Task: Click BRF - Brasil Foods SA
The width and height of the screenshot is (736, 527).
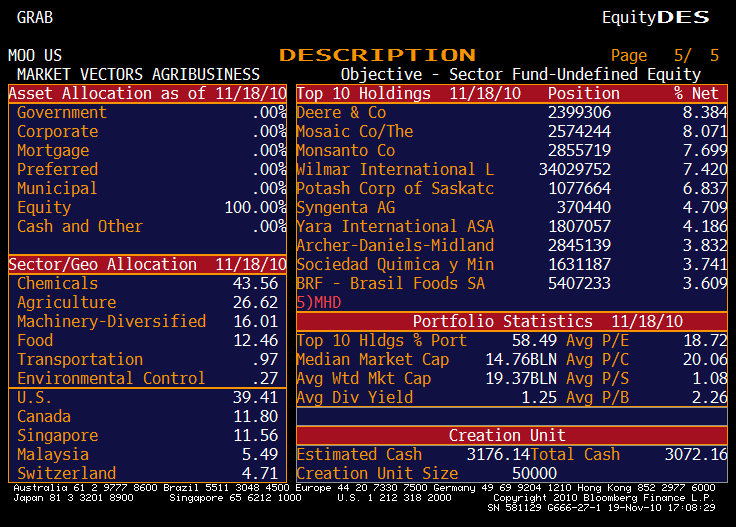Action: 390,284
